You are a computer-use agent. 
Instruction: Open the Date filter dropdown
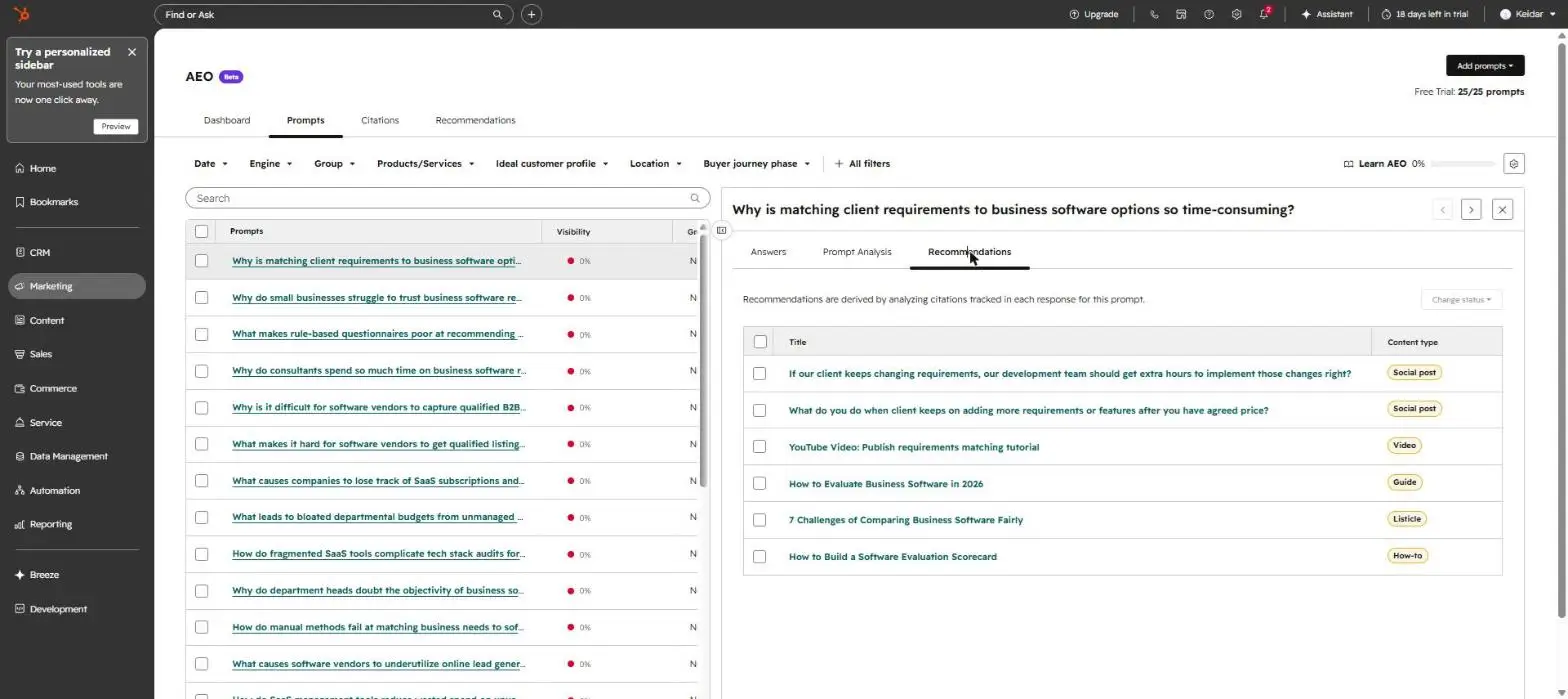pos(211,164)
